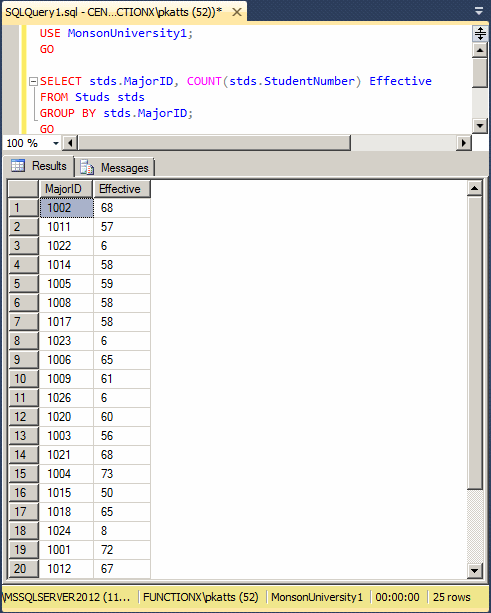
Task: Click the results scroll down arrow
Action: (x=475, y=571)
